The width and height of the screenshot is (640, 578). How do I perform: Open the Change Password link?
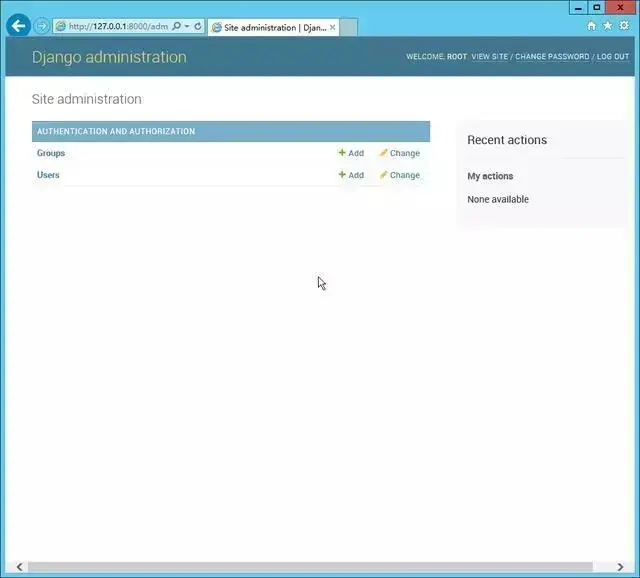552,57
